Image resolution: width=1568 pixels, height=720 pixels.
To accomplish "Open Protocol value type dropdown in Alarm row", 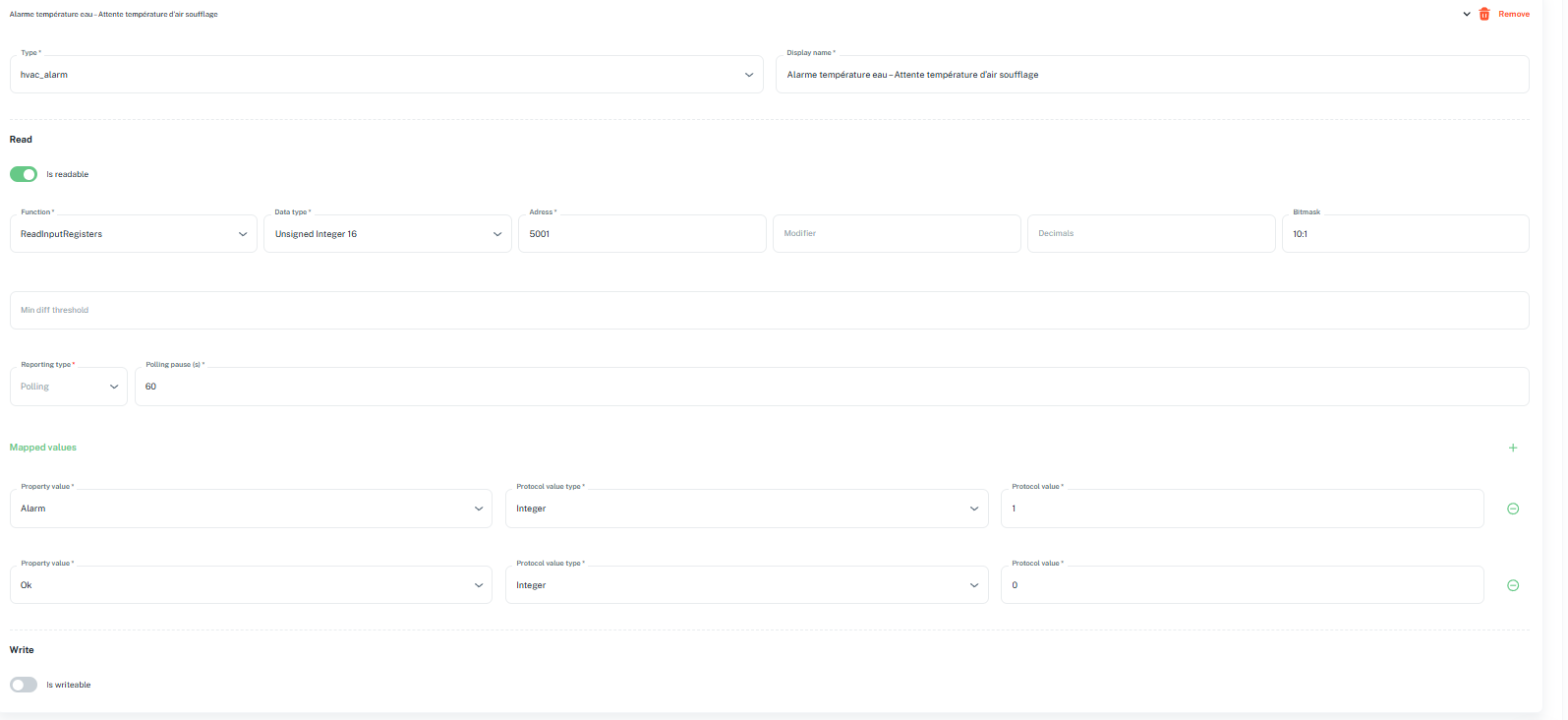I will coord(746,509).
